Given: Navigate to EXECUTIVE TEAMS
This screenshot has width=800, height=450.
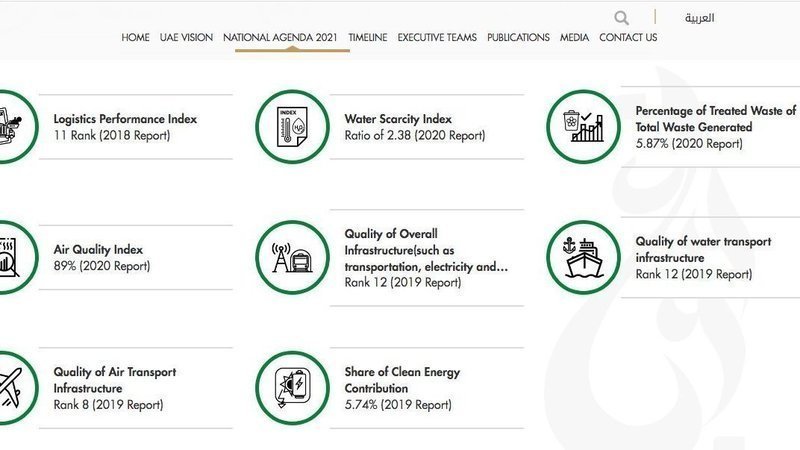Looking at the screenshot, I should coord(437,38).
